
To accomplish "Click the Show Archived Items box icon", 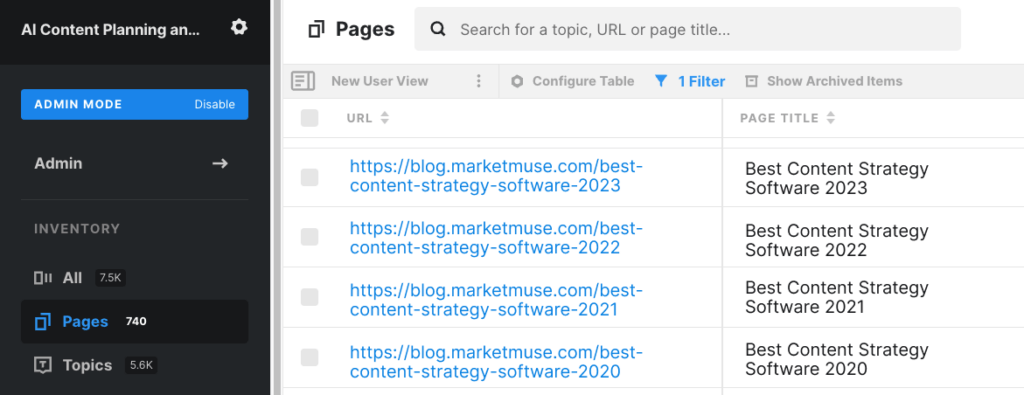I will click(751, 82).
